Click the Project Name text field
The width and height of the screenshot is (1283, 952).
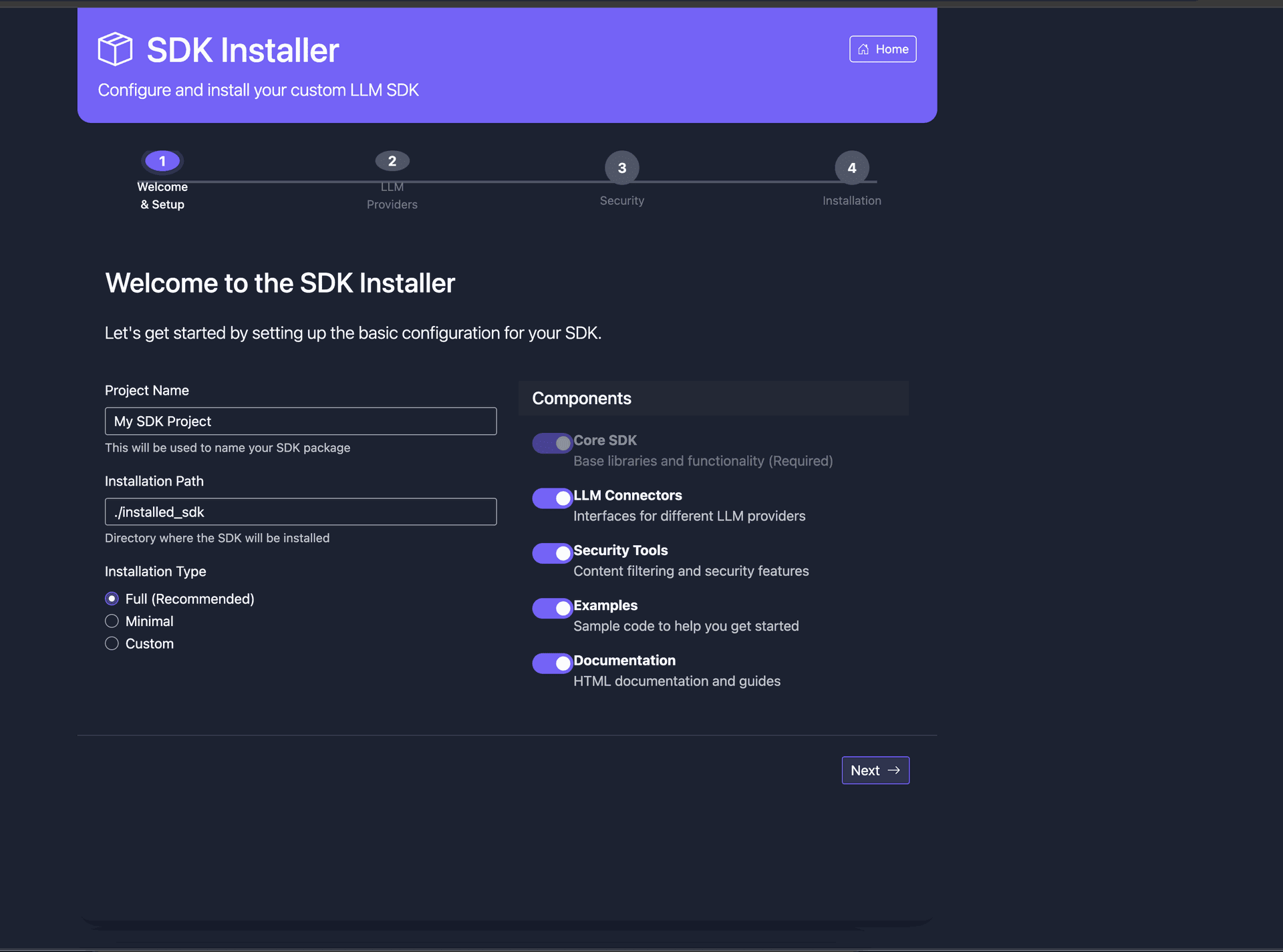(301, 421)
